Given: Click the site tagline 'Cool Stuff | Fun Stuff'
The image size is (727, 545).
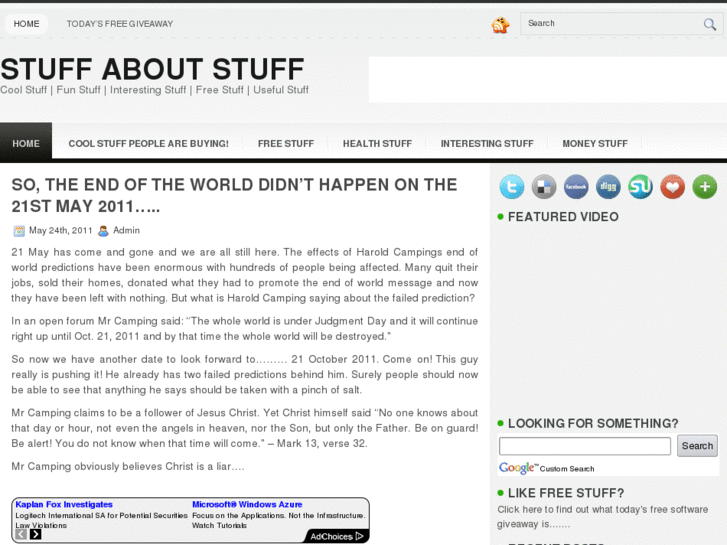Looking at the screenshot, I should tap(154, 90).
